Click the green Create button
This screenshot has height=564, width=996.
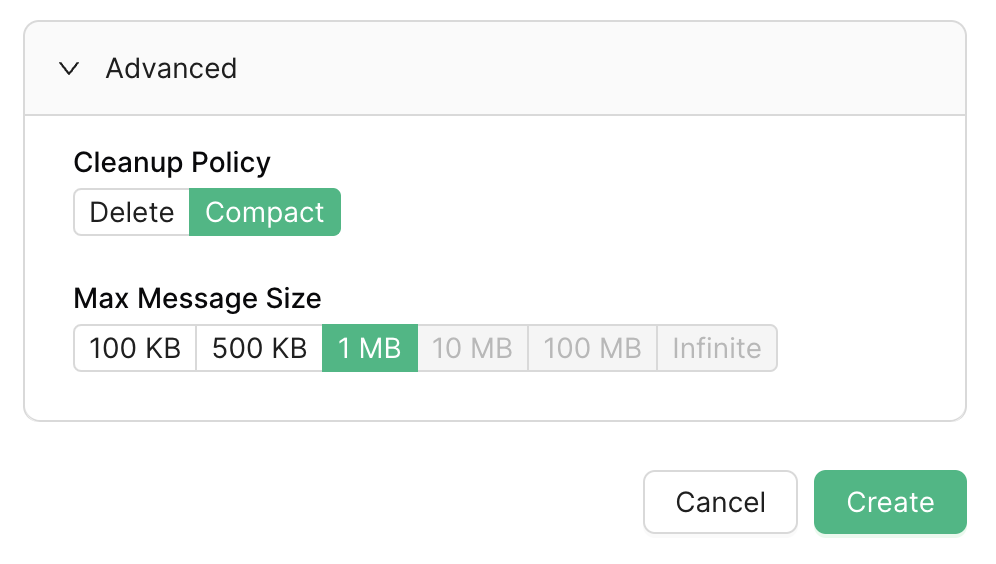890,502
